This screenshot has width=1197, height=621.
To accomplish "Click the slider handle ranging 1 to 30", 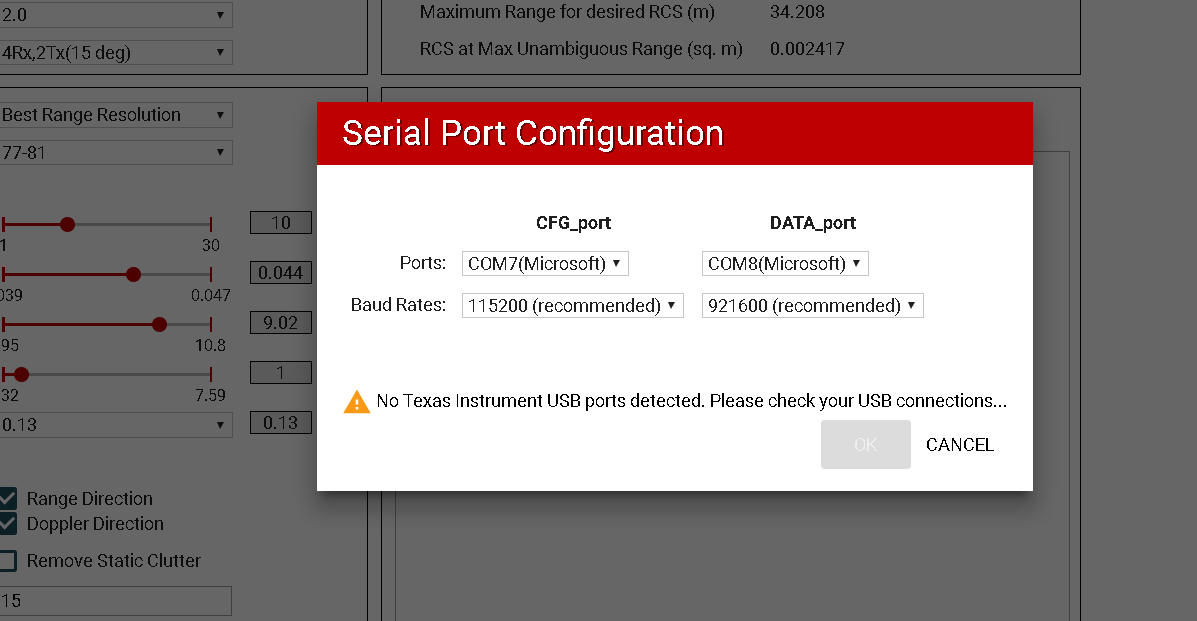I will pyautogui.click(x=67, y=225).
